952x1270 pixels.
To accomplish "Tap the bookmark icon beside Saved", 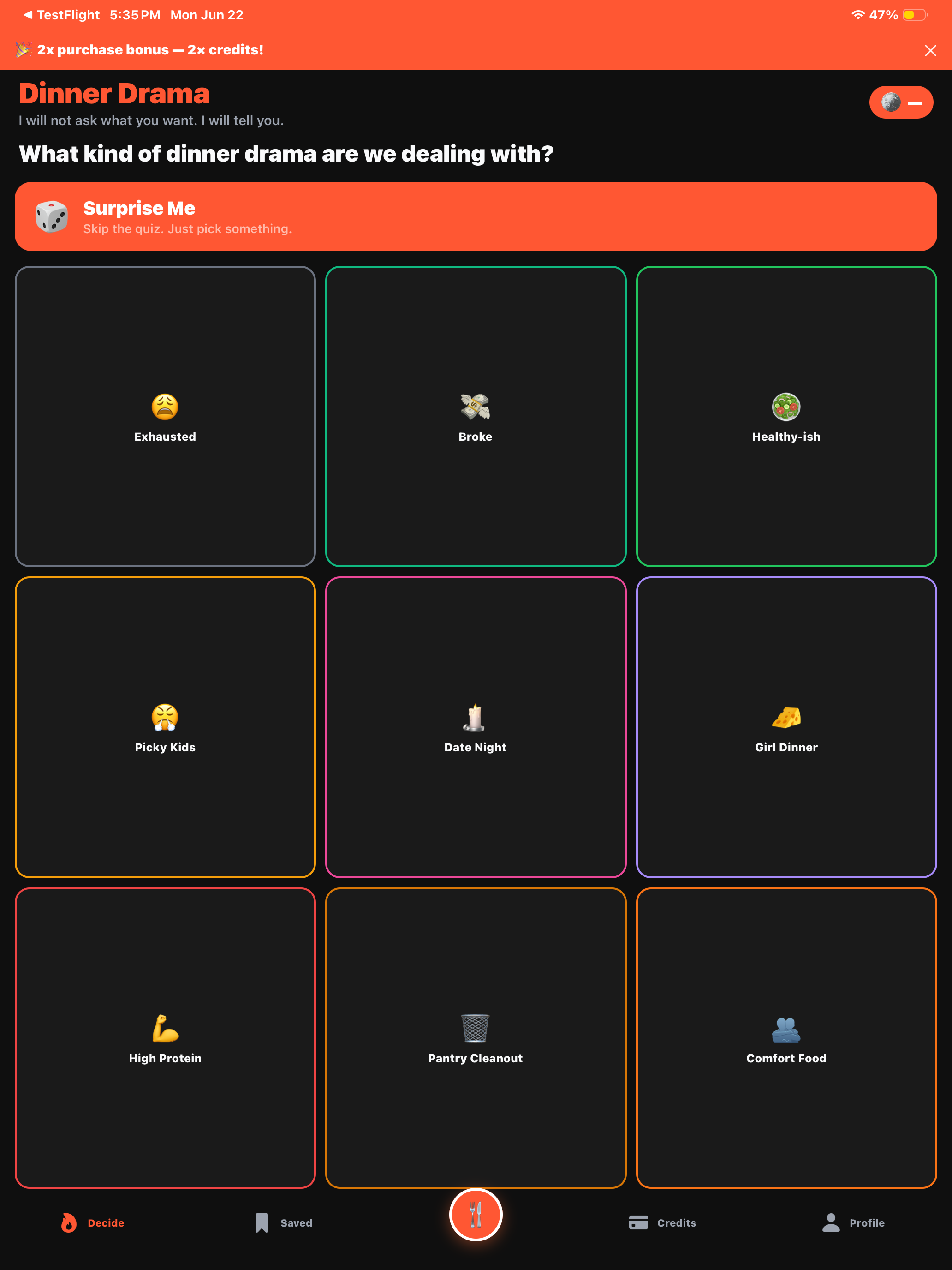I will point(262,1223).
